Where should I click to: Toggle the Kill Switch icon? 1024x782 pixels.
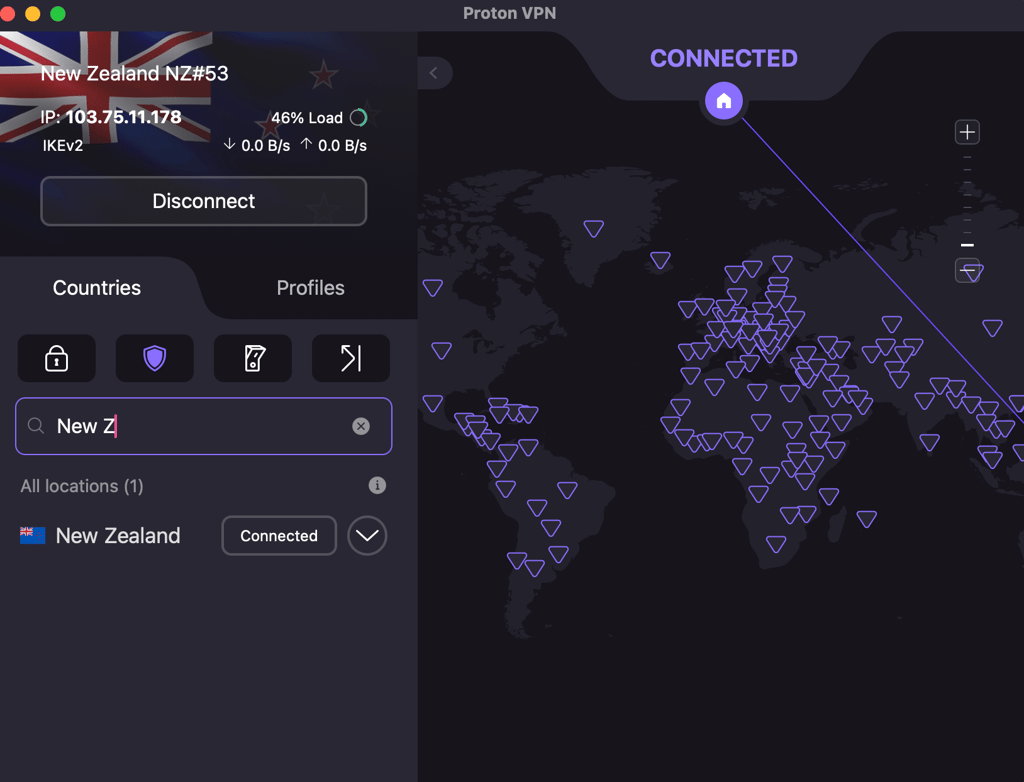253,358
